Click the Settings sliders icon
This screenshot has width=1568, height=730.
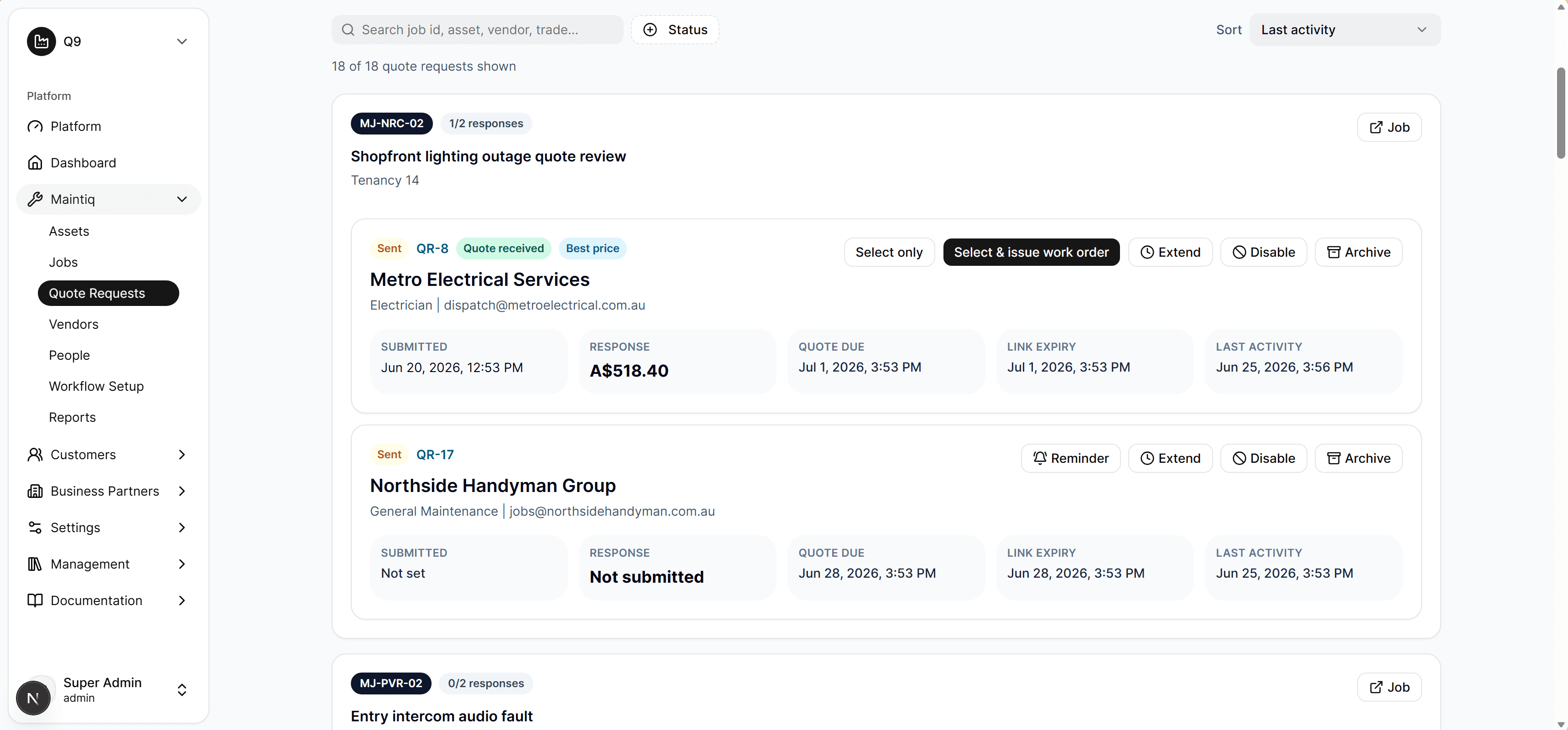pyautogui.click(x=35, y=528)
